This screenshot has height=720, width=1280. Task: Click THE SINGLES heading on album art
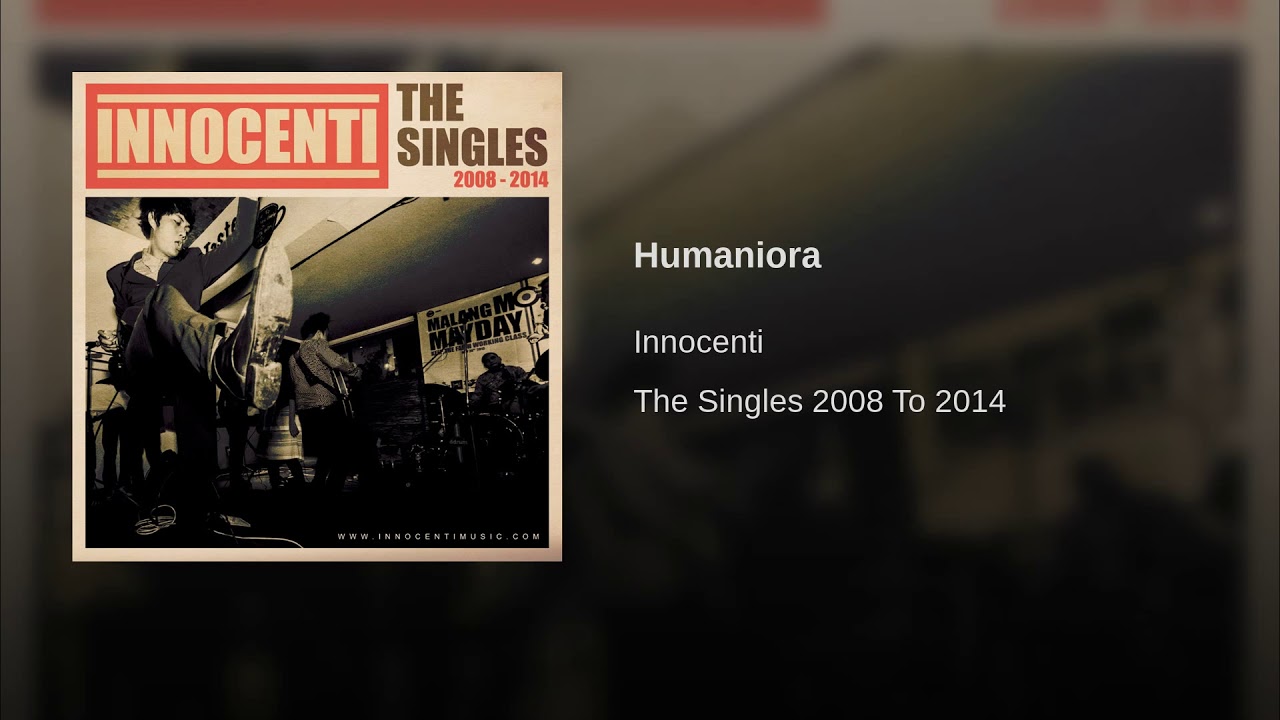pos(471,126)
